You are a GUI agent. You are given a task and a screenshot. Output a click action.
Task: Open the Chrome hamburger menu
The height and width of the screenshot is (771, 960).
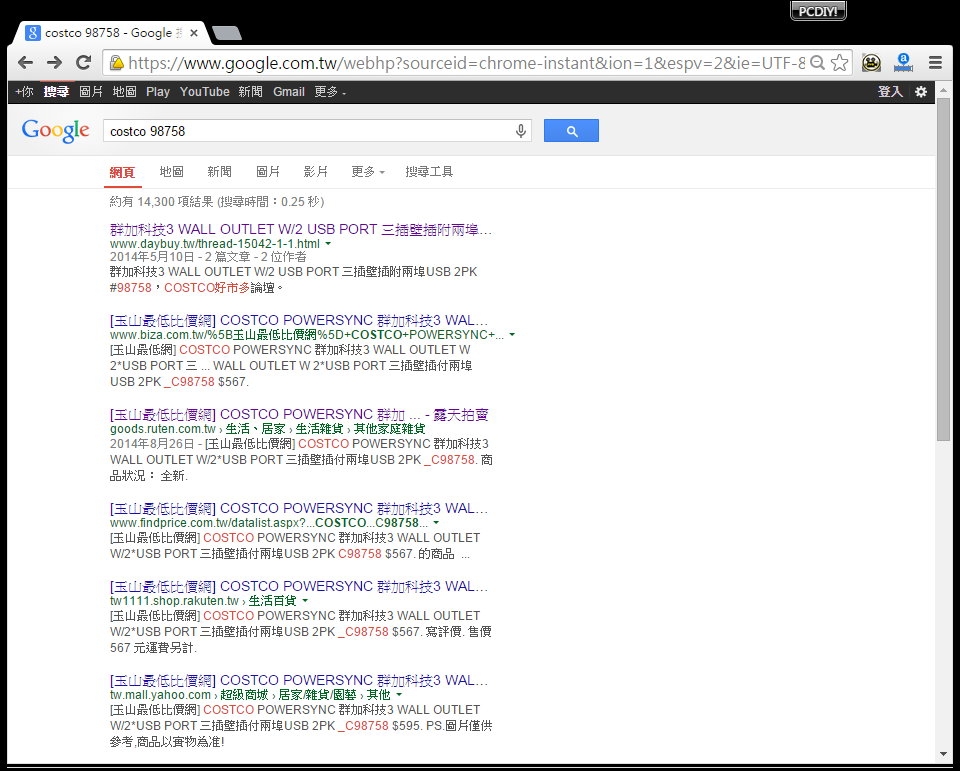click(935, 62)
